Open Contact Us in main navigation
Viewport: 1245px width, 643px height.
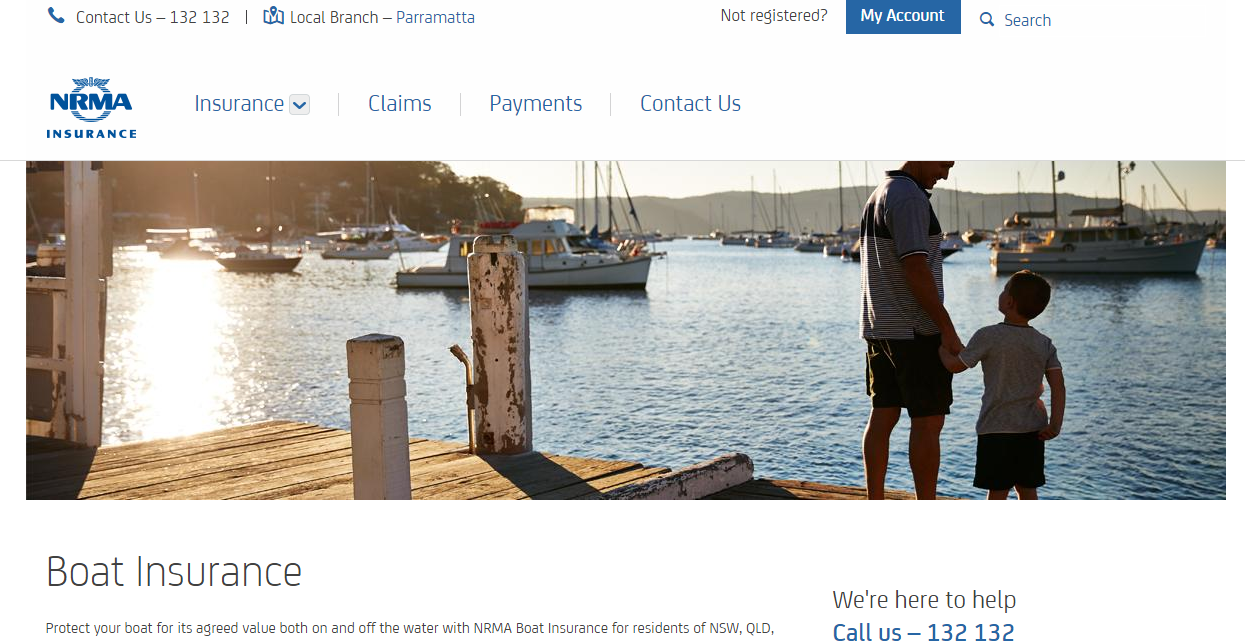[690, 104]
